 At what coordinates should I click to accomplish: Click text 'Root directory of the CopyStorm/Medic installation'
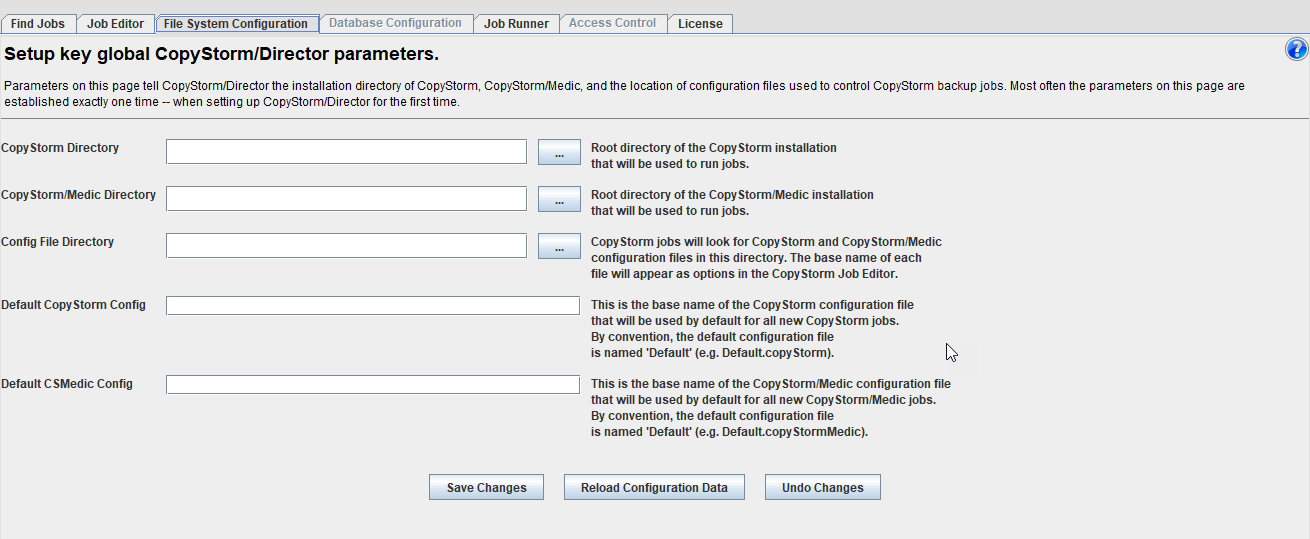732,195
